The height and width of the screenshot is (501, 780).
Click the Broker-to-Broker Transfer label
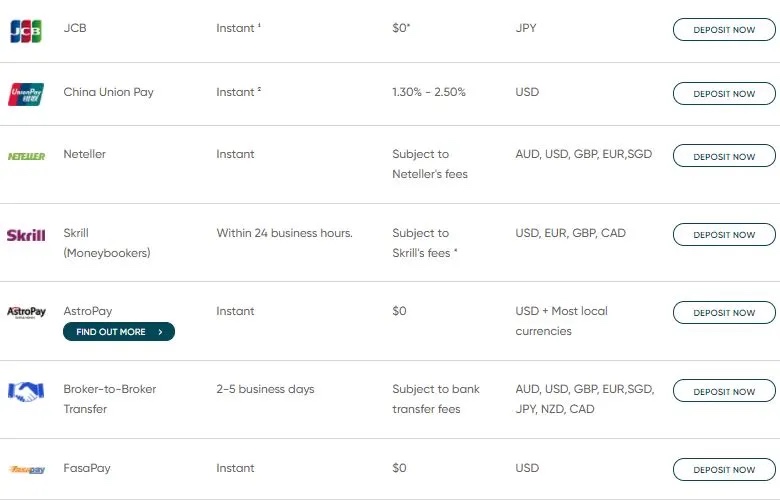coord(110,399)
